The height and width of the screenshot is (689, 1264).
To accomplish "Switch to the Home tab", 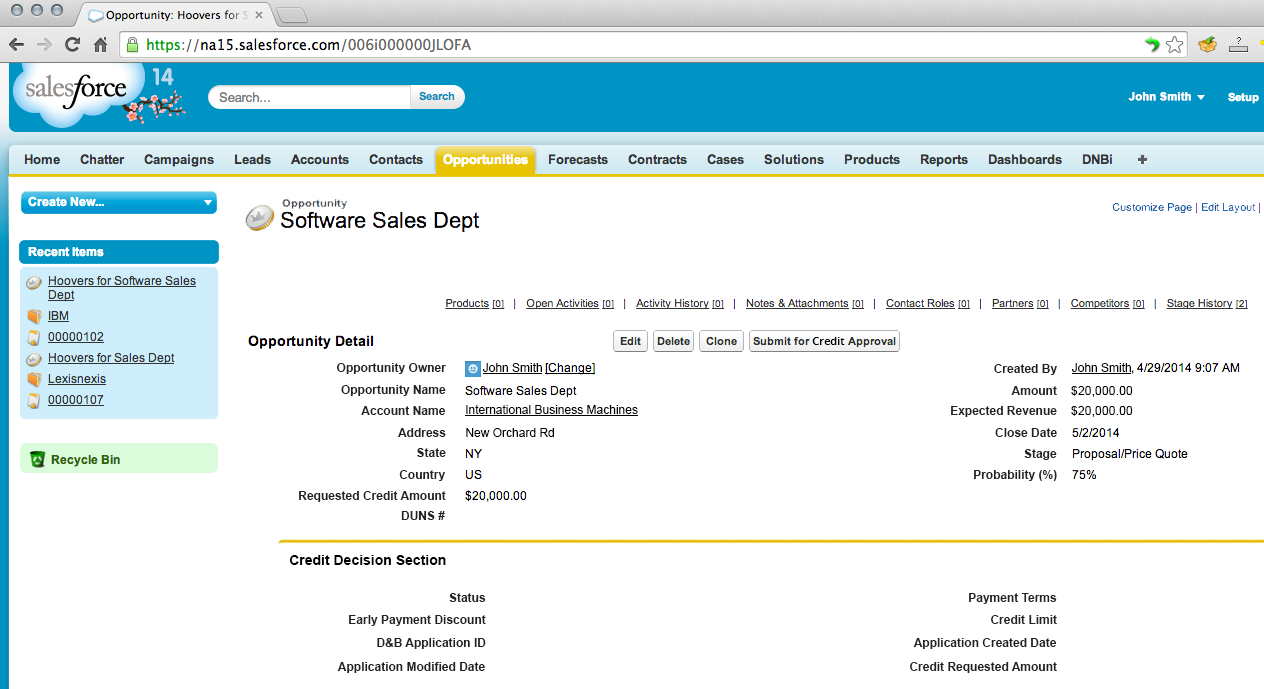I will pyautogui.click(x=42, y=160).
